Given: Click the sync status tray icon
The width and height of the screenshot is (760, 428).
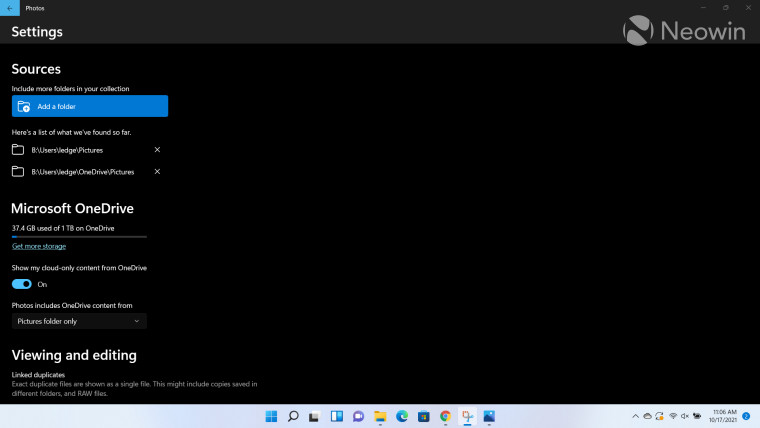Looking at the screenshot, I should click(x=660, y=416).
